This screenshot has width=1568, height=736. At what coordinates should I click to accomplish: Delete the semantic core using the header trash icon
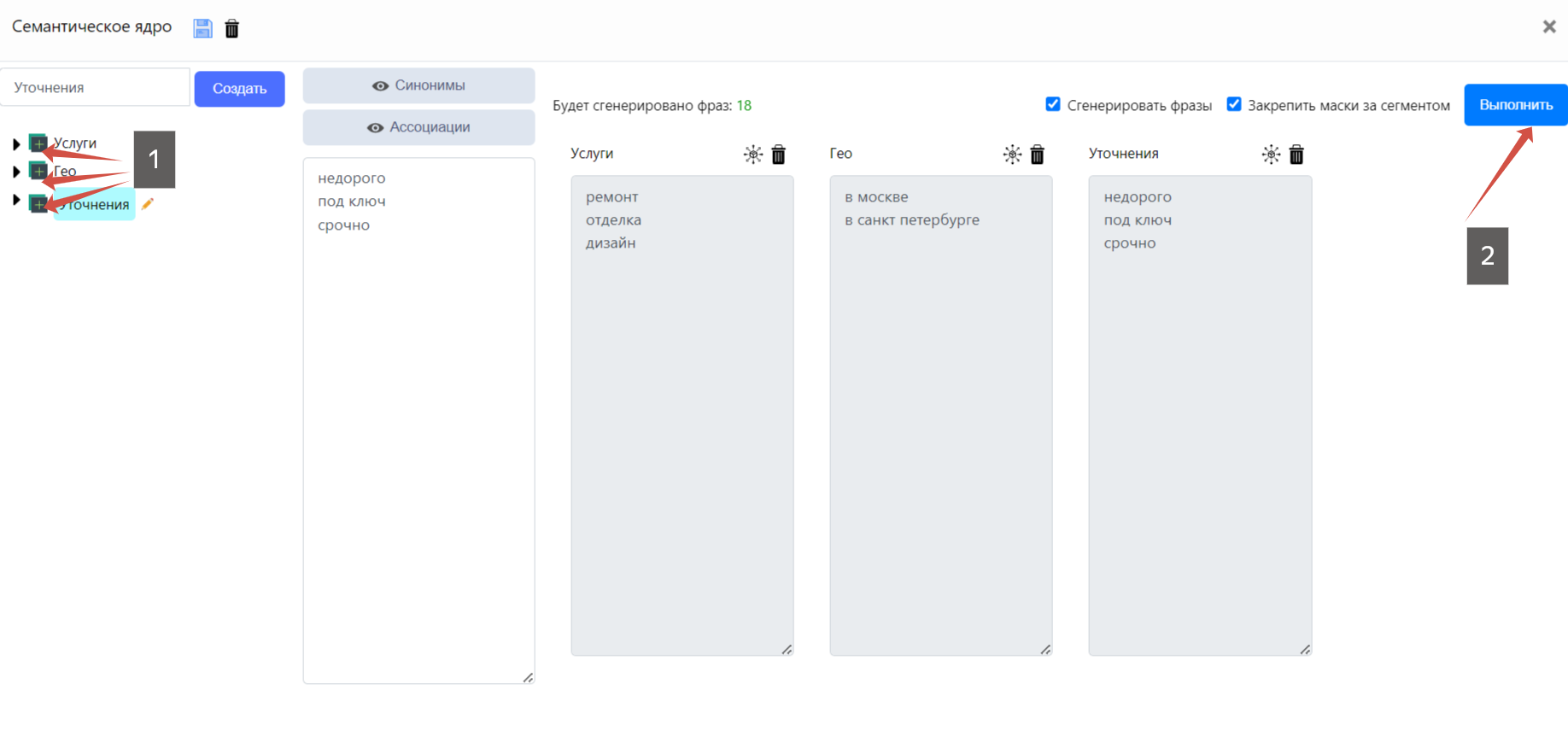click(x=231, y=29)
